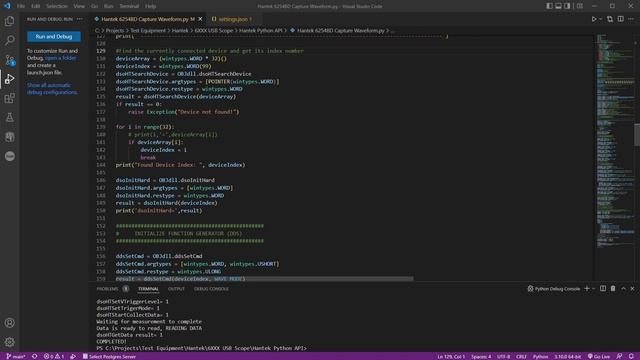Switch to the settings.json tab
Screen dimensions: 640x360
(x=232, y=19)
